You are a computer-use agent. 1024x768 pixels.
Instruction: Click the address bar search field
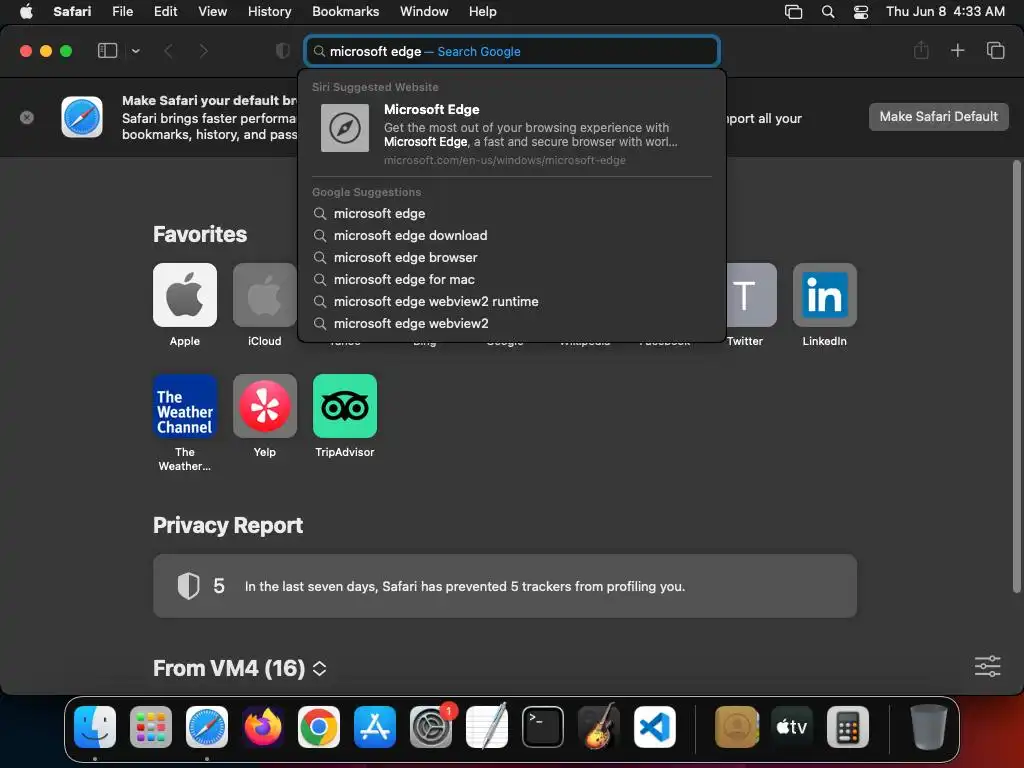tap(513, 51)
